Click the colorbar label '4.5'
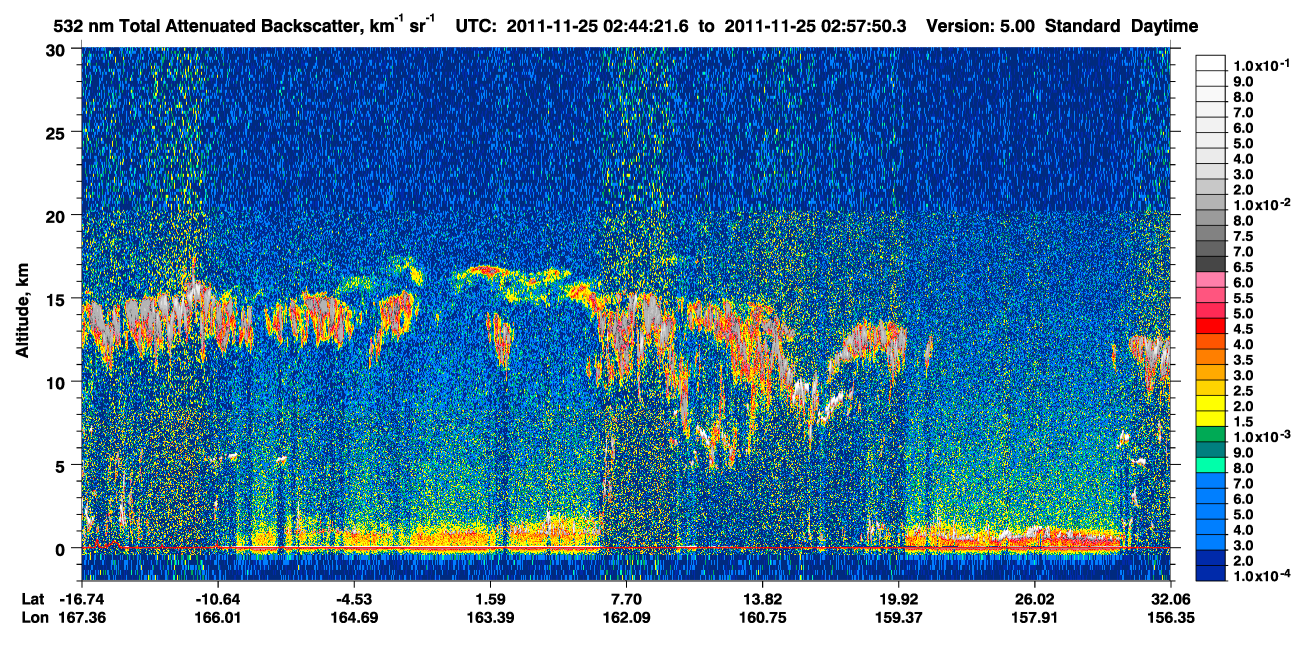 tap(1242, 329)
